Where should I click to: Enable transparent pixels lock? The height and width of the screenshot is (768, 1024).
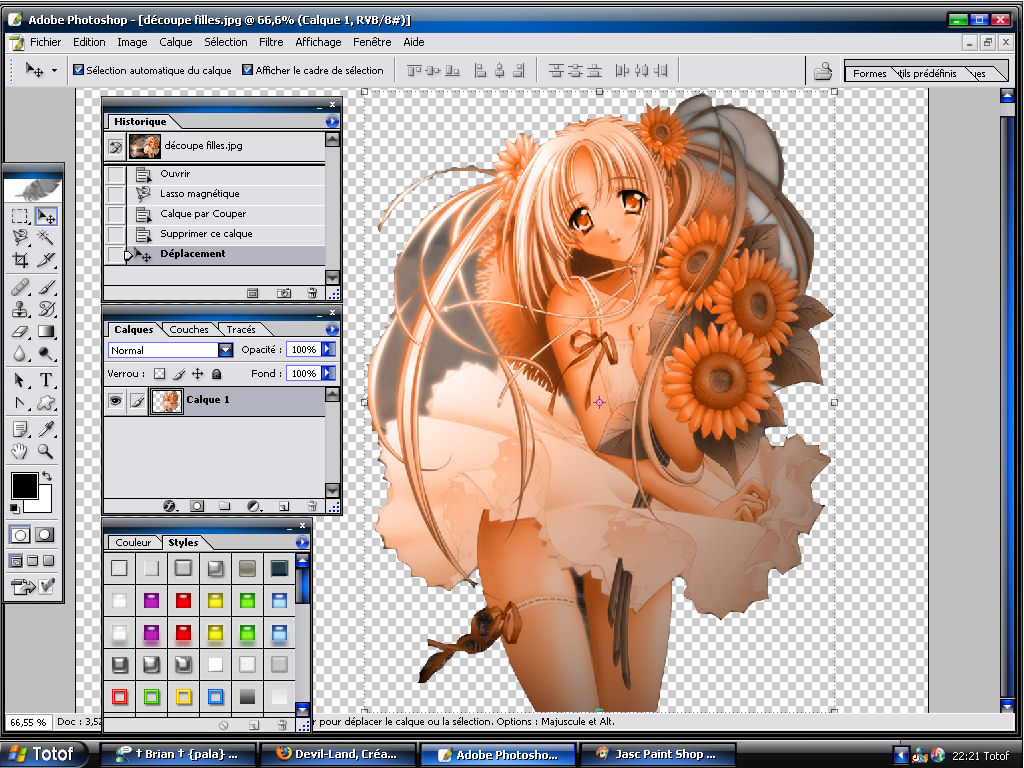pos(159,374)
